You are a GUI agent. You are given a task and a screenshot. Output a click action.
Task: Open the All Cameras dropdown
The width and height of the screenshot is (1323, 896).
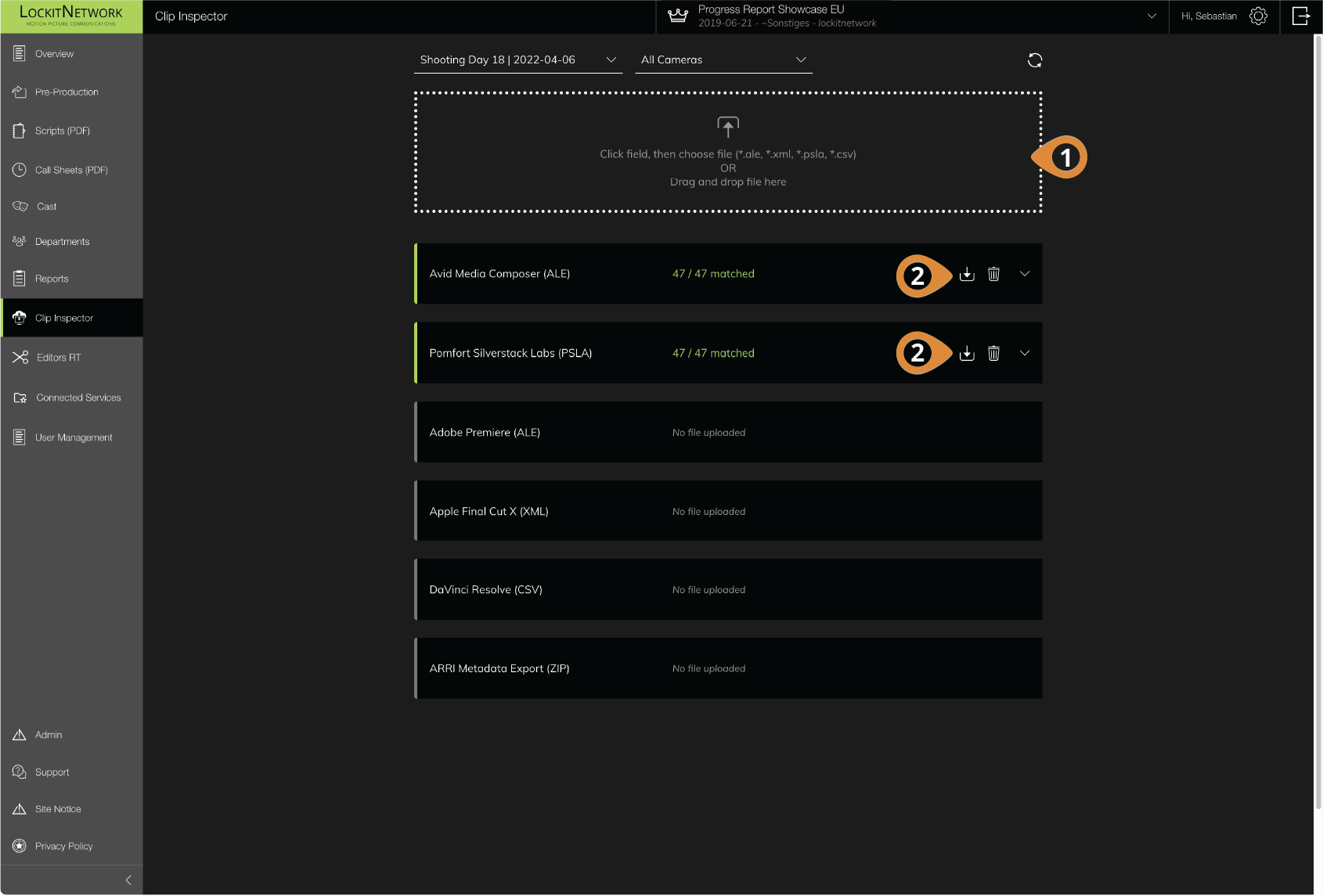(723, 60)
